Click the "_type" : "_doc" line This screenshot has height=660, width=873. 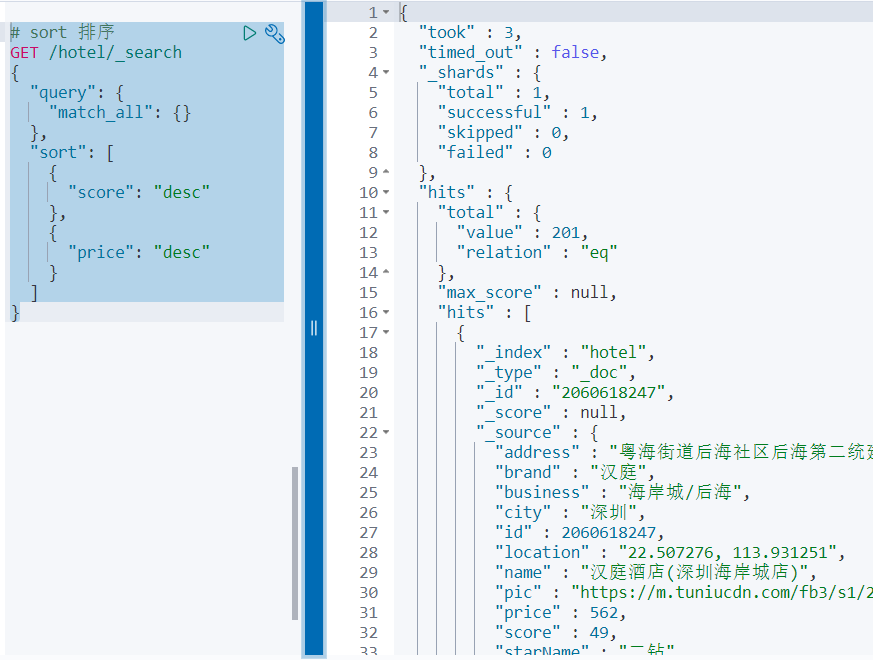pos(556,373)
